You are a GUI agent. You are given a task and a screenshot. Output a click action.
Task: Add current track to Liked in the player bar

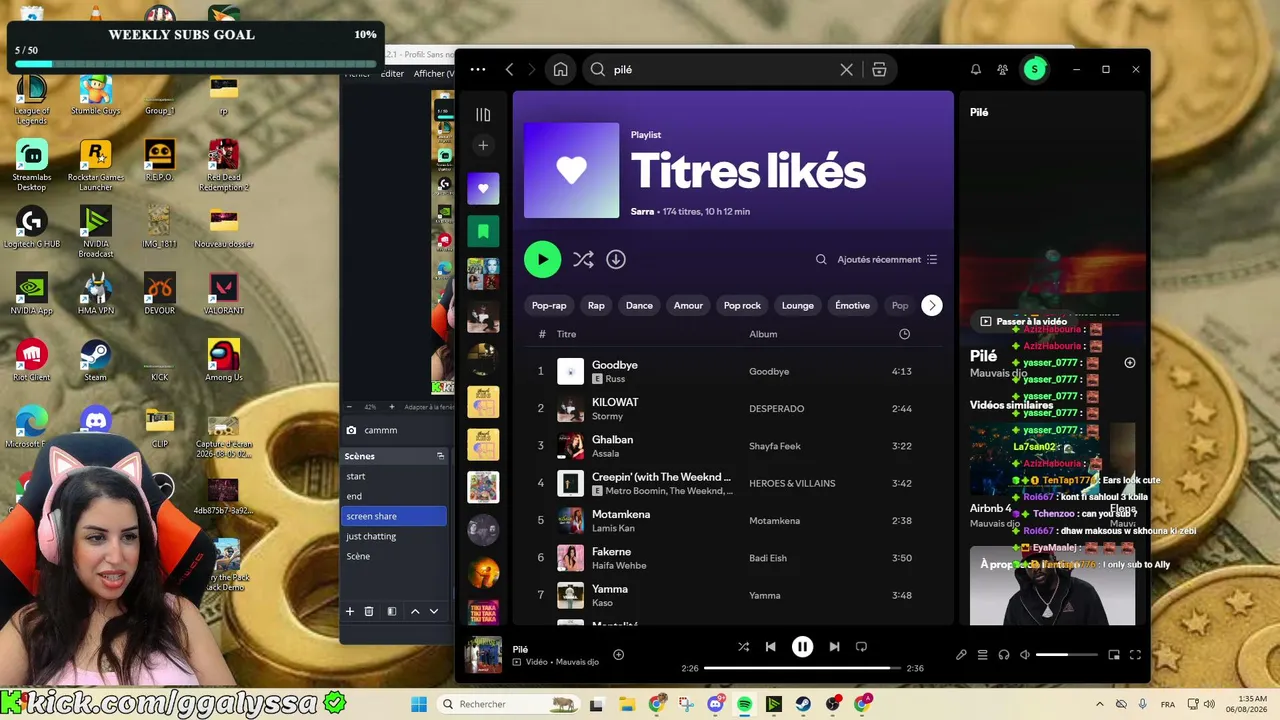pos(618,655)
